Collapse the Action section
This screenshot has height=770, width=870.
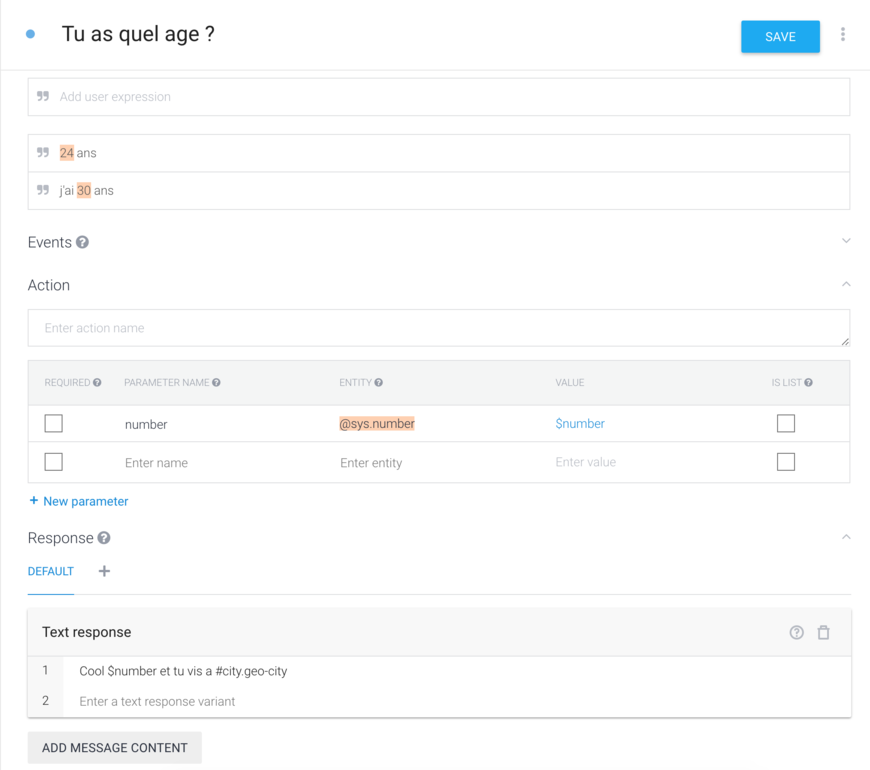(846, 285)
